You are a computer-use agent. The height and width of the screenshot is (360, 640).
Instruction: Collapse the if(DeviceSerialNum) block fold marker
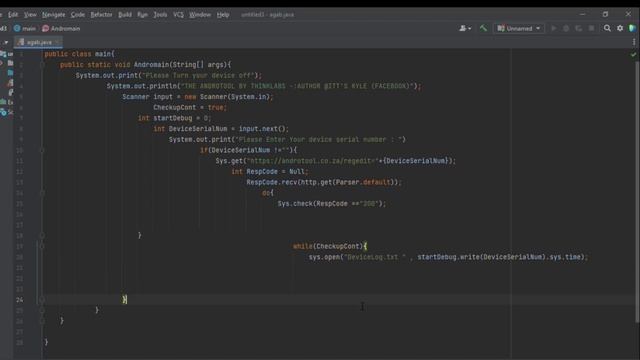point(42,150)
